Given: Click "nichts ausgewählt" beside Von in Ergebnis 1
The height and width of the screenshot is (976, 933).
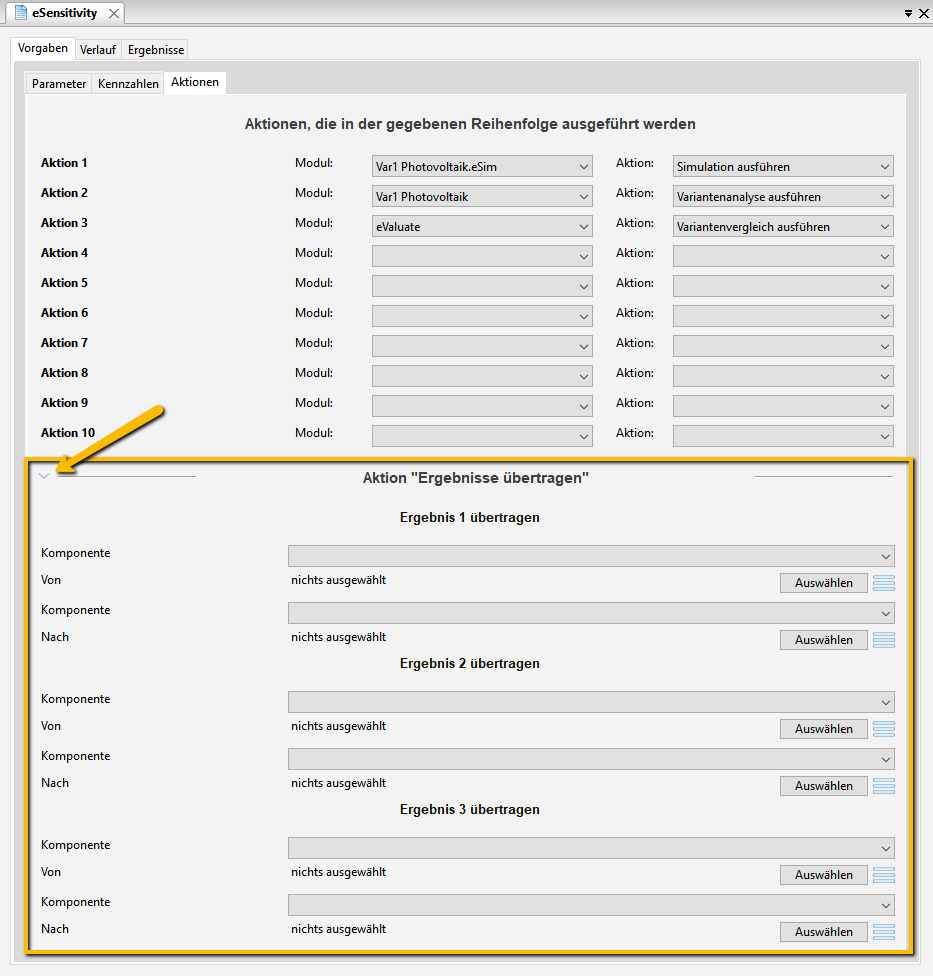Looking at the screenshot, I should pyautogui.click(x=339, y=580).
